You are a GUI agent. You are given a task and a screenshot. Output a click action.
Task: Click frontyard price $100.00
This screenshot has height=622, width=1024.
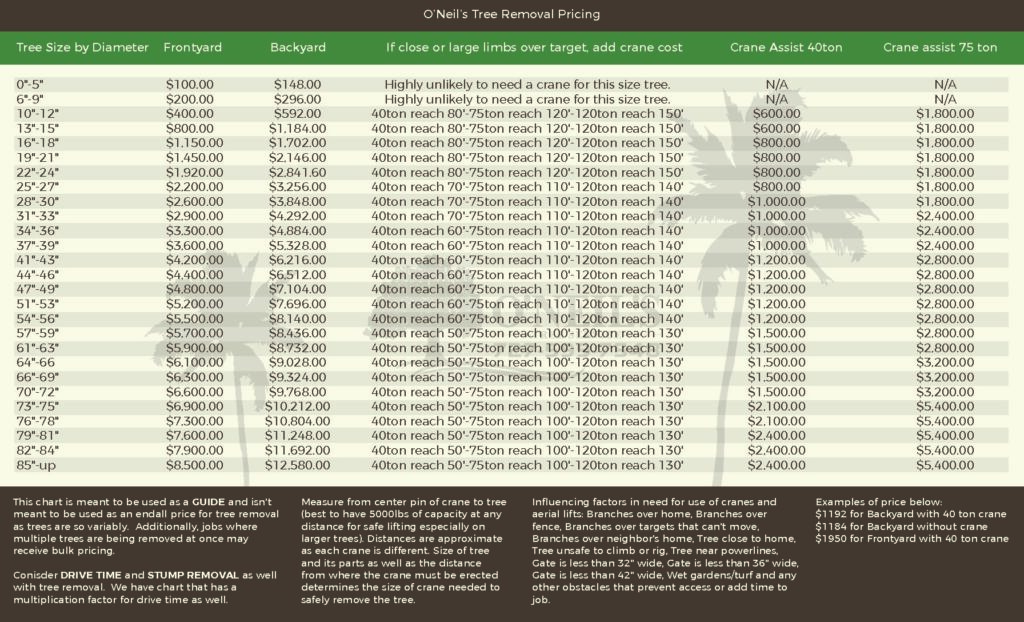(189, 84)
